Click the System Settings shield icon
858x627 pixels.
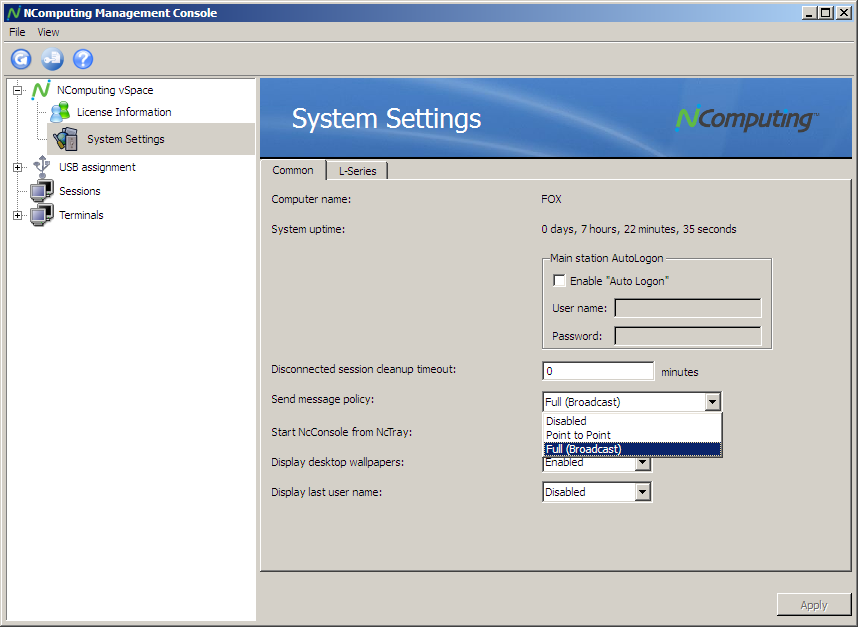tap(66, 139)
